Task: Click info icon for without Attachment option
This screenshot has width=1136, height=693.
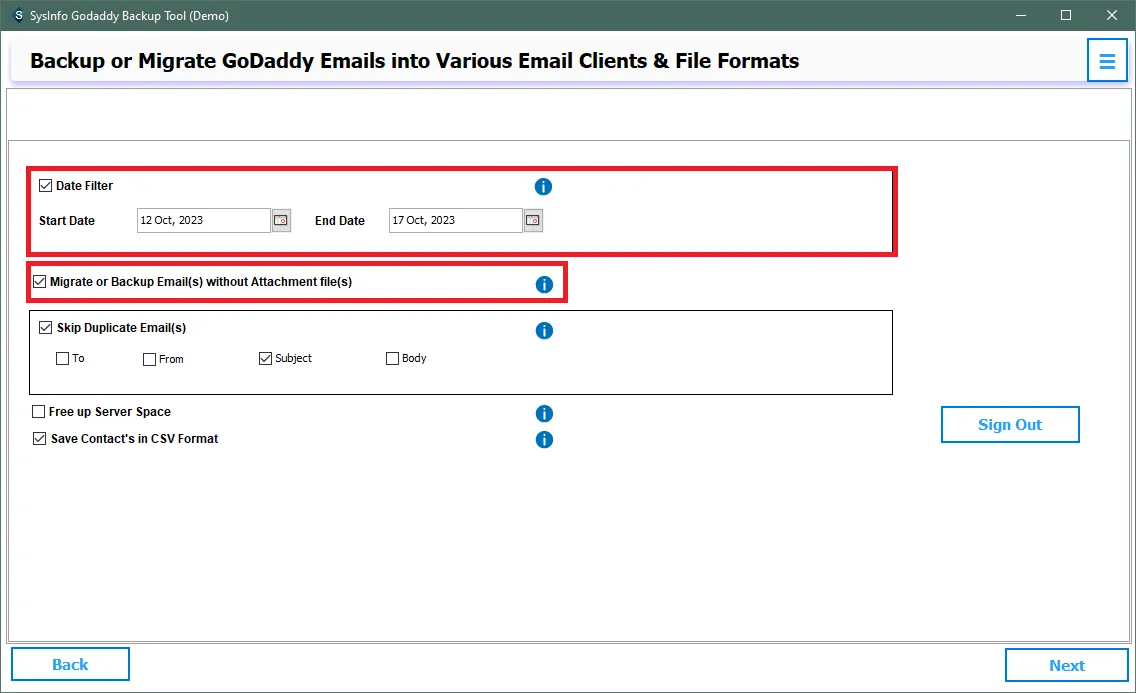Action: point(544,285)
